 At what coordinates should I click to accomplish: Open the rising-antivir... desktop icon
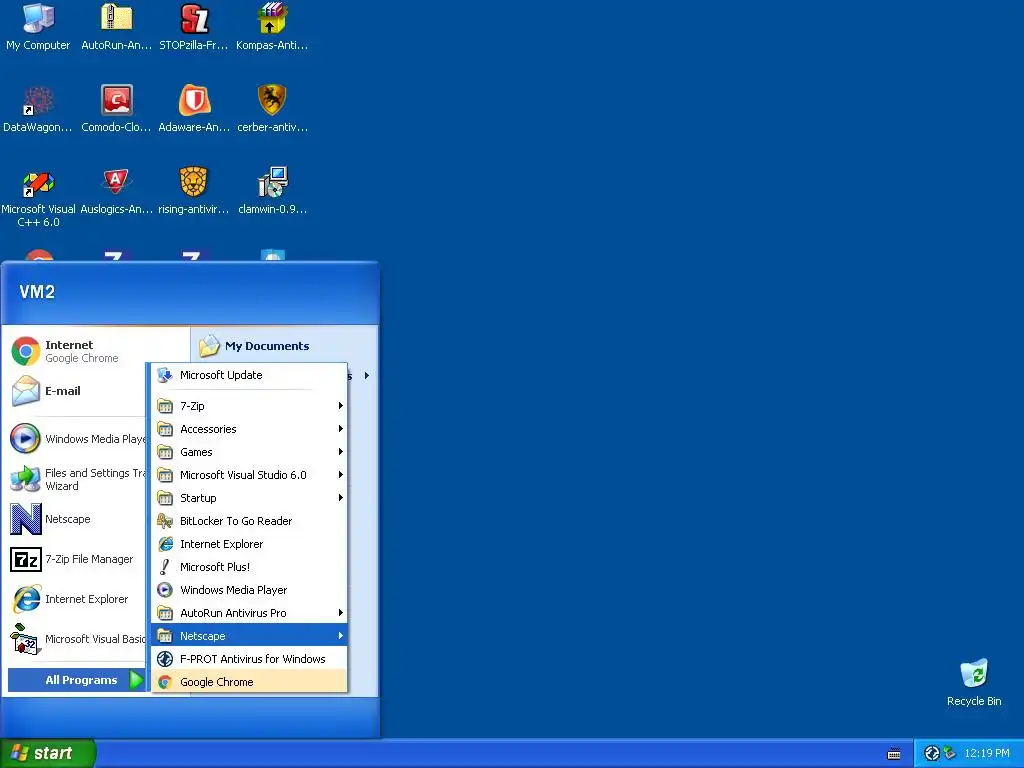[x=194, y=191]
